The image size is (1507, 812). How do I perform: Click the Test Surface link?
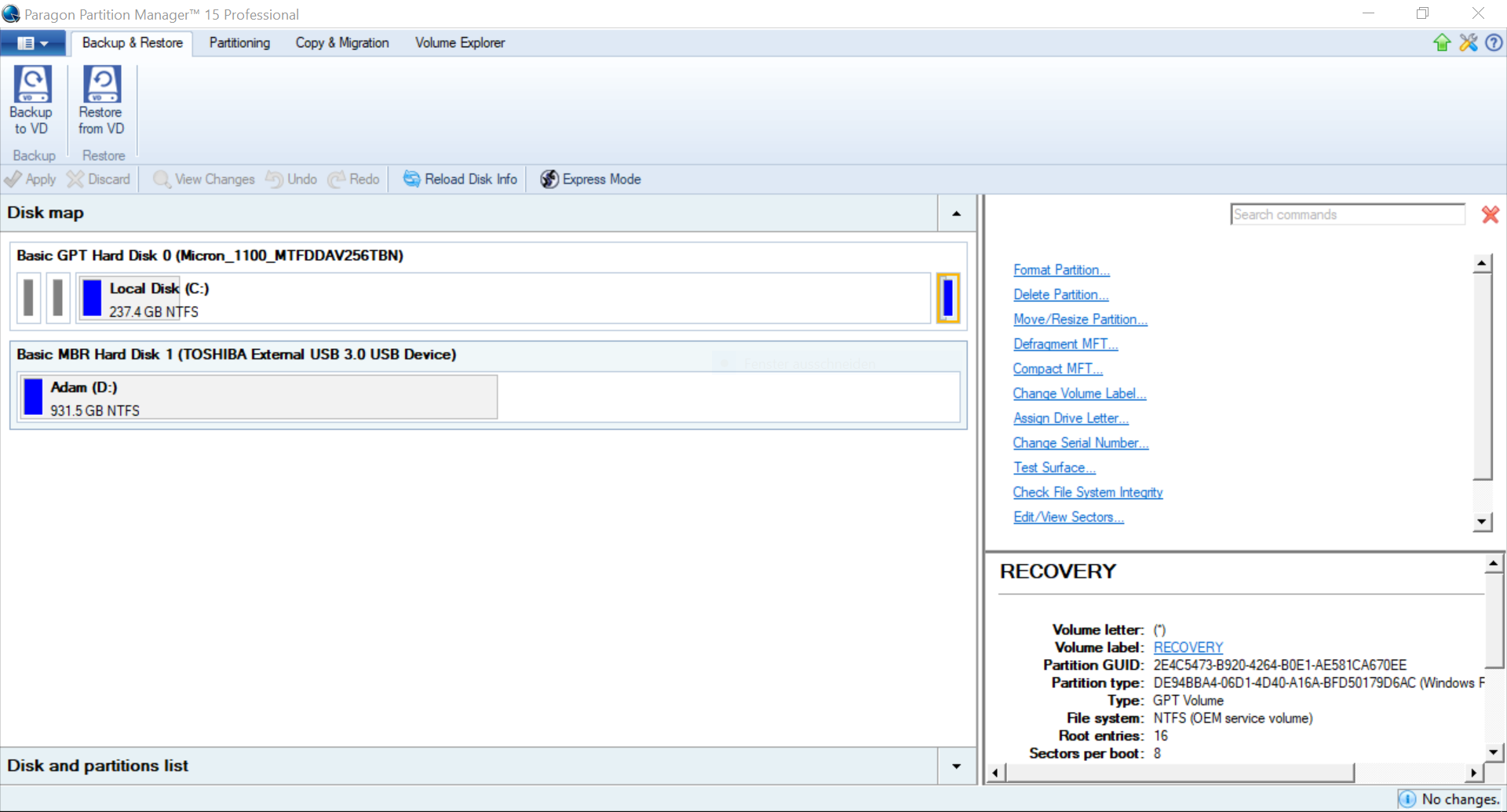[x=1054, y=468]
